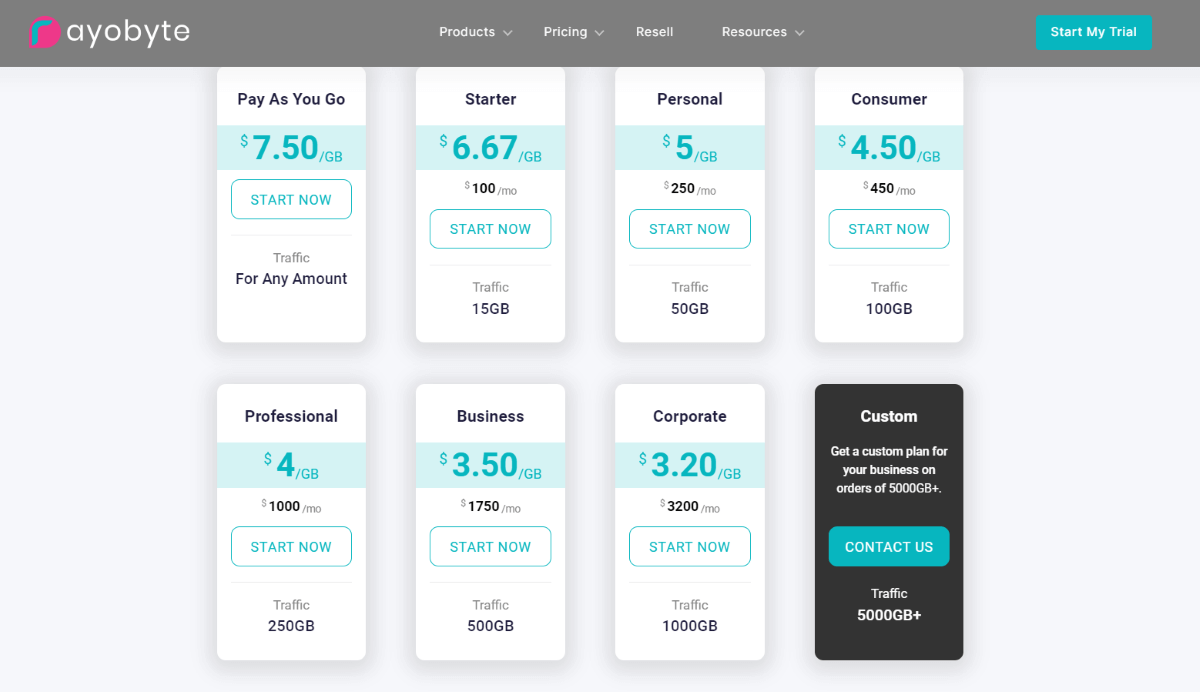
Task: Start the Professional plan now
Action: 291,547
